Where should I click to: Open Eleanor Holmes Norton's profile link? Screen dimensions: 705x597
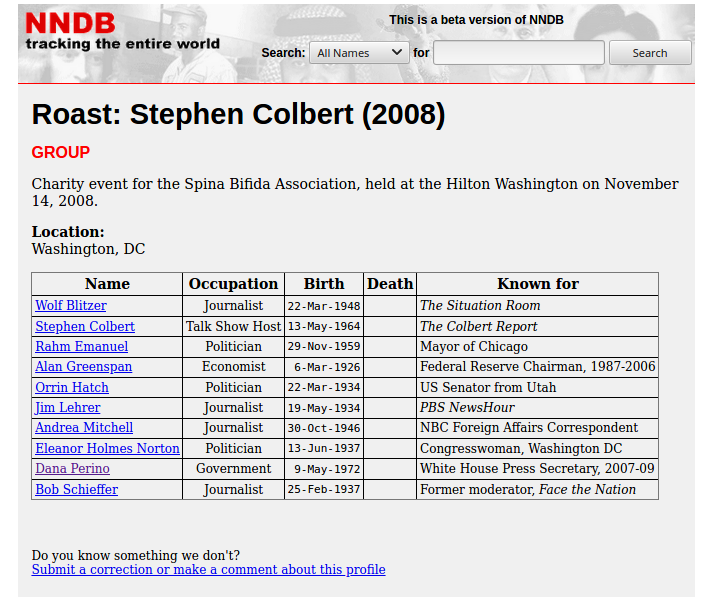[x=107, y=449]
